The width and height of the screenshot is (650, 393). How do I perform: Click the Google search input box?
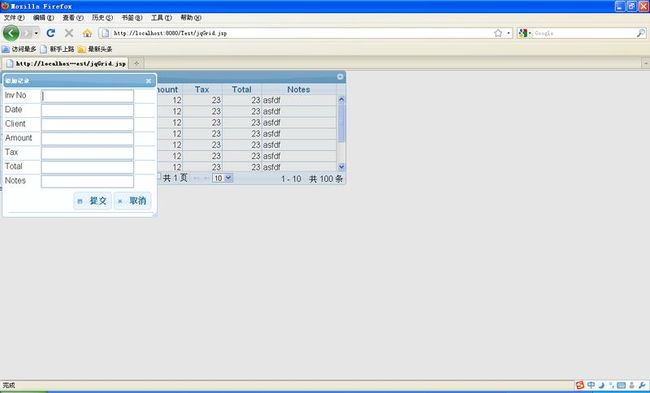tap(584, 33)
